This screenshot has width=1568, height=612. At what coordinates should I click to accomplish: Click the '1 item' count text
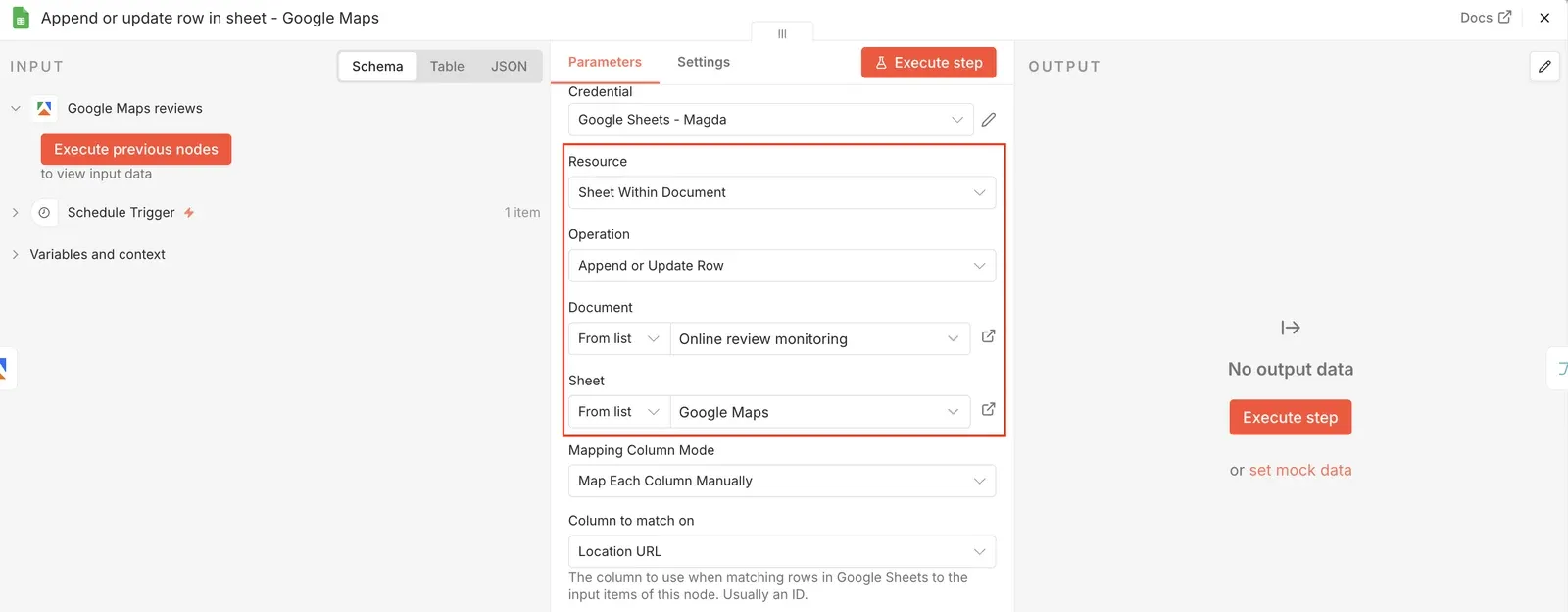[x=522, y=212]
